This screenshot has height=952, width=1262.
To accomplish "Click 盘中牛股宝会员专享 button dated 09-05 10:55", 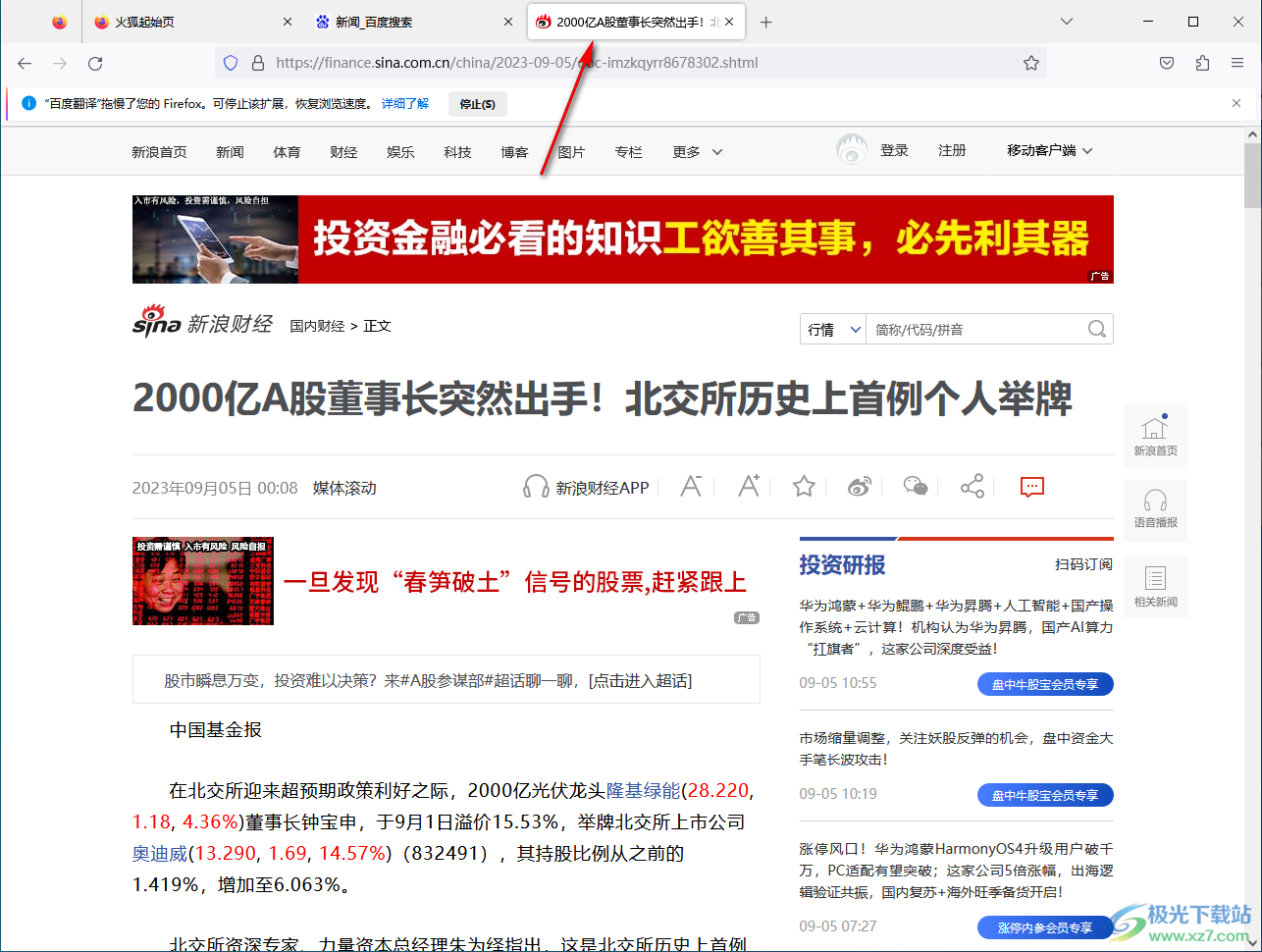I will (1045, 684).
